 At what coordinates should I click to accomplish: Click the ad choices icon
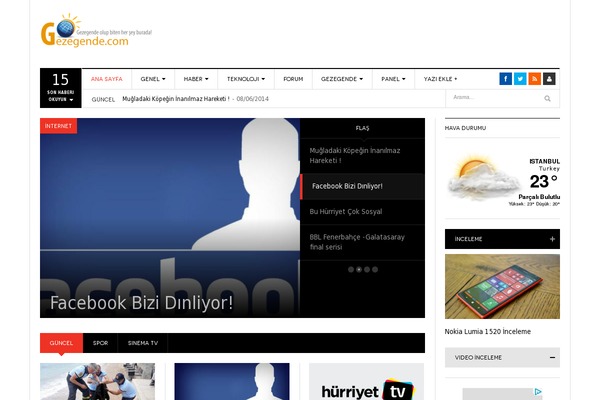click(x=538, y=392)
